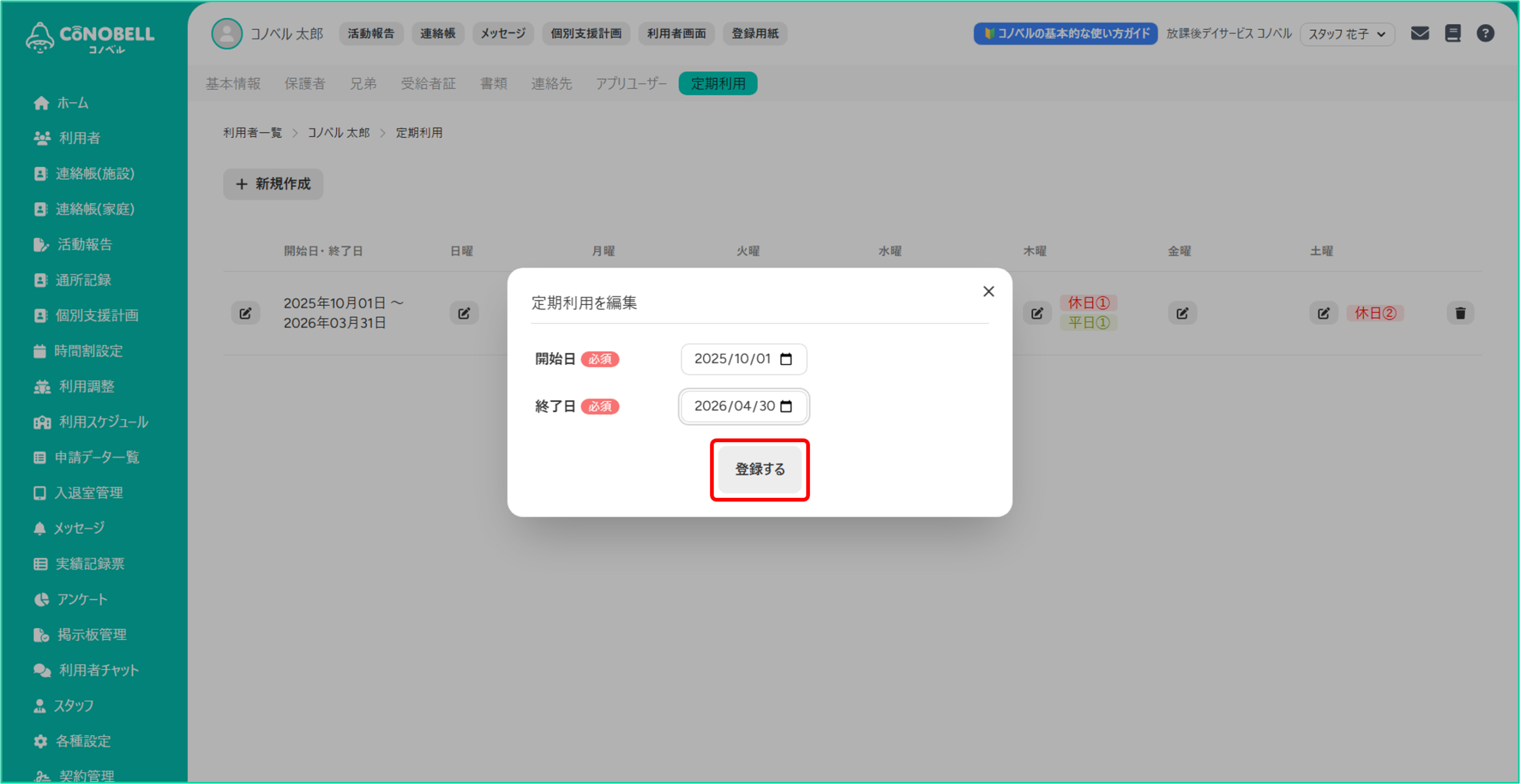Click the 利用者一覧 breadcrumb link
The height and width of the screenshot is (784, 1520).
[x=252, y=133]
